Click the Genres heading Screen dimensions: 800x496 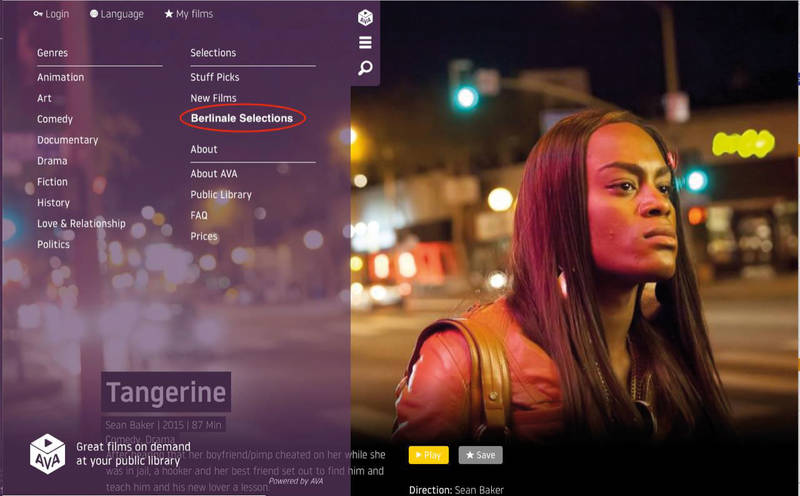[x=53, y=53]
